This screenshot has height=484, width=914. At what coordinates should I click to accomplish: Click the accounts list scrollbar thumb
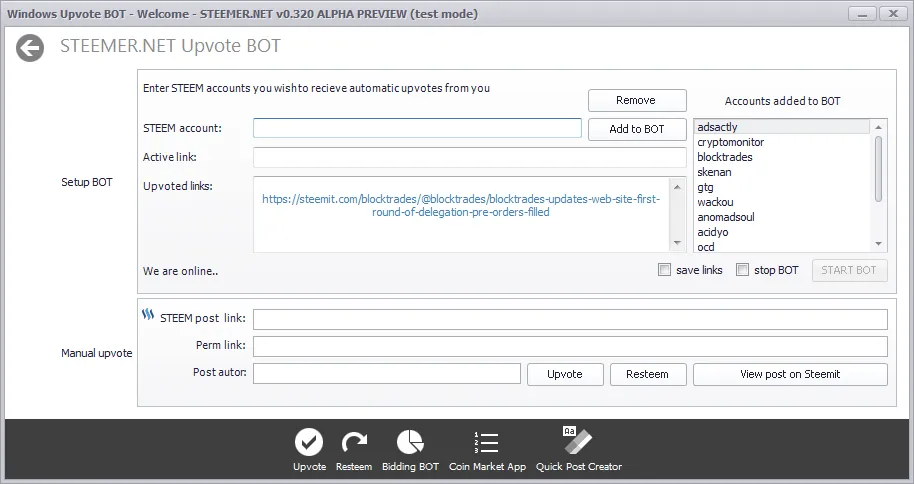click(x=878, y=169)
